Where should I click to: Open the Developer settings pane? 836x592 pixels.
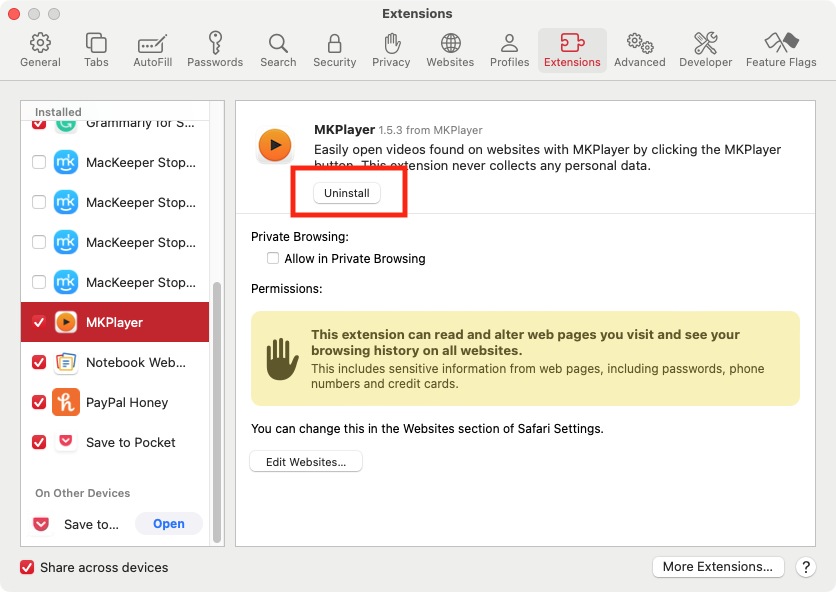pos(705,50)
